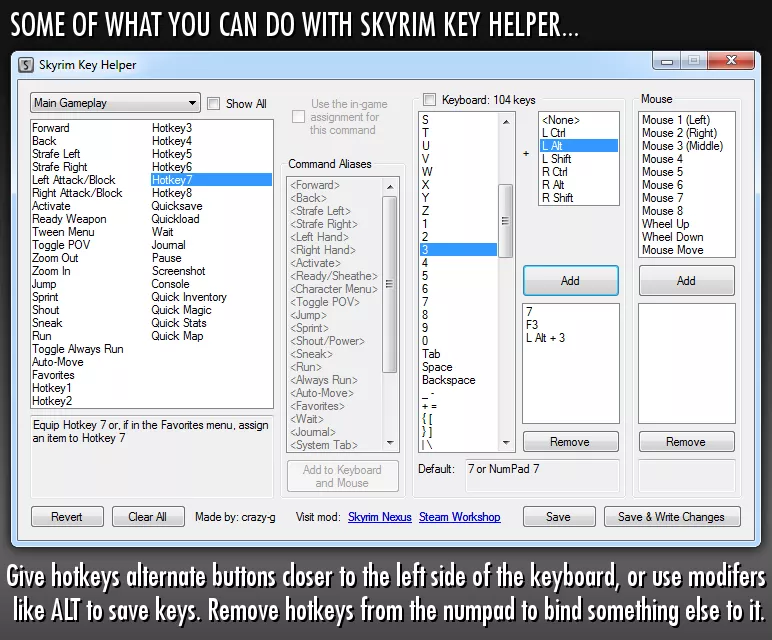
Task: Click Remove under the mouse bindings list
Action: point(686,442)
